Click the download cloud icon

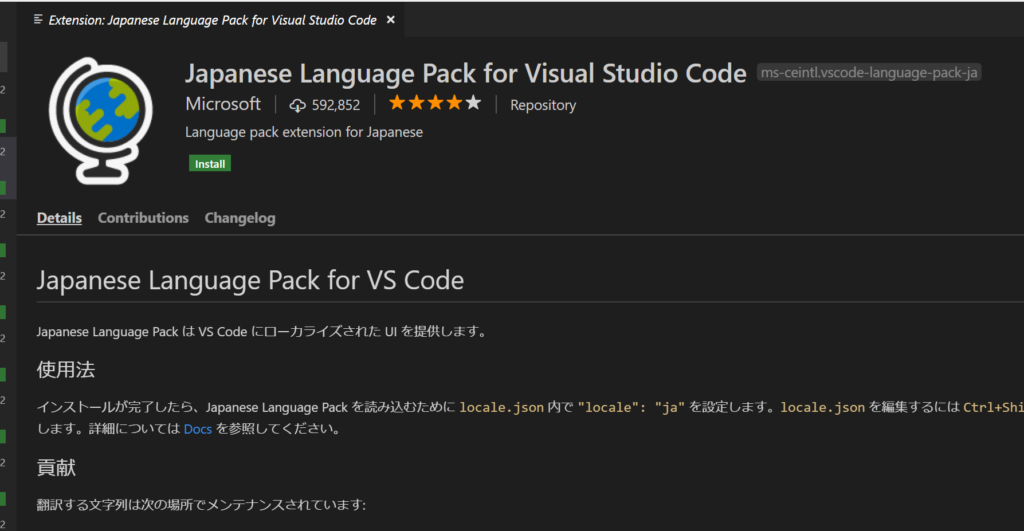pos(298,105)
